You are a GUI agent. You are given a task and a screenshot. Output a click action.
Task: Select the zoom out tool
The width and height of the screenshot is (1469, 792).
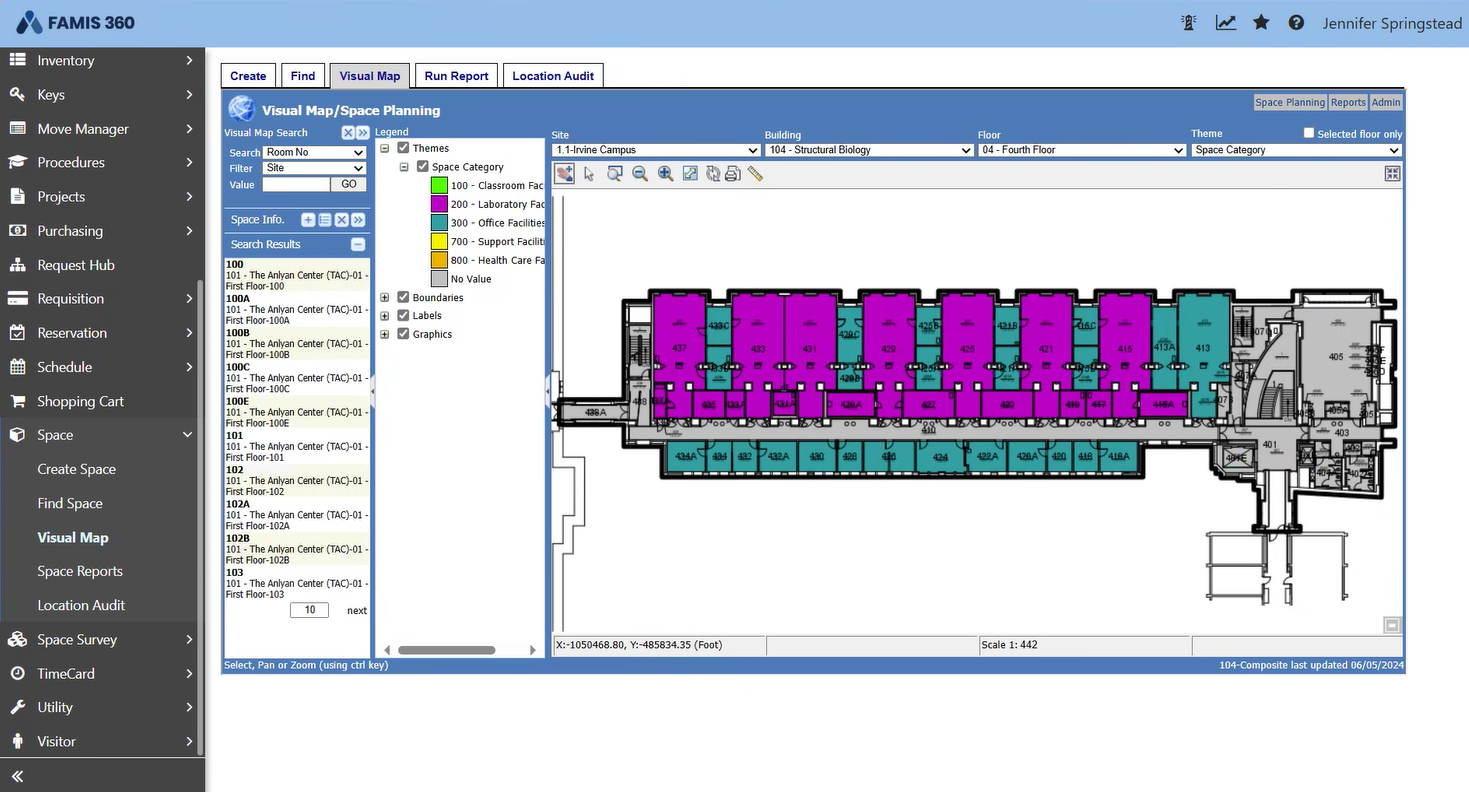tap(639, 173)
